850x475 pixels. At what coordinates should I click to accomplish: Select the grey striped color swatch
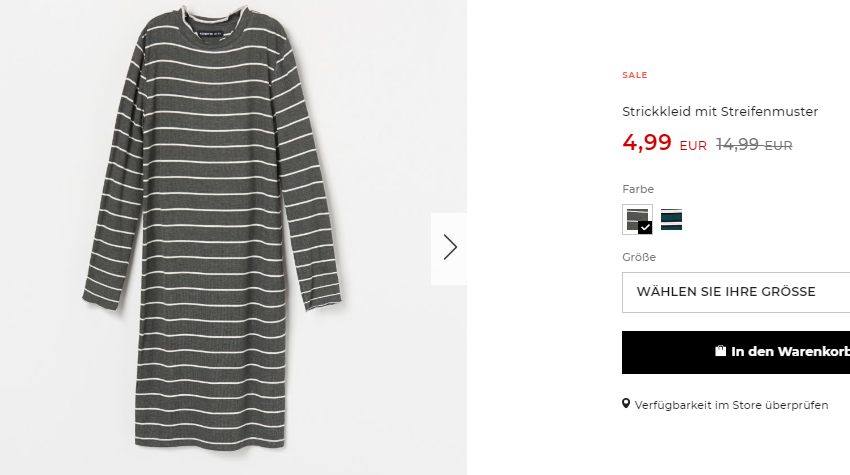[638, 220]
